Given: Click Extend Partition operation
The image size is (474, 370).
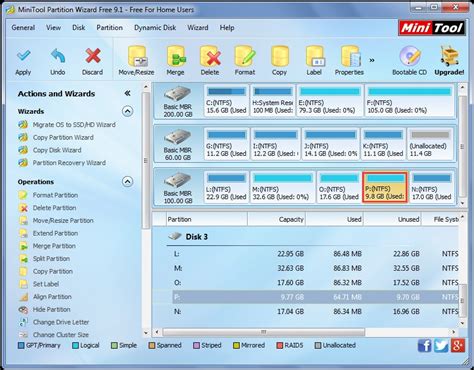Looking at the screenshot, I should click(49, 233).
